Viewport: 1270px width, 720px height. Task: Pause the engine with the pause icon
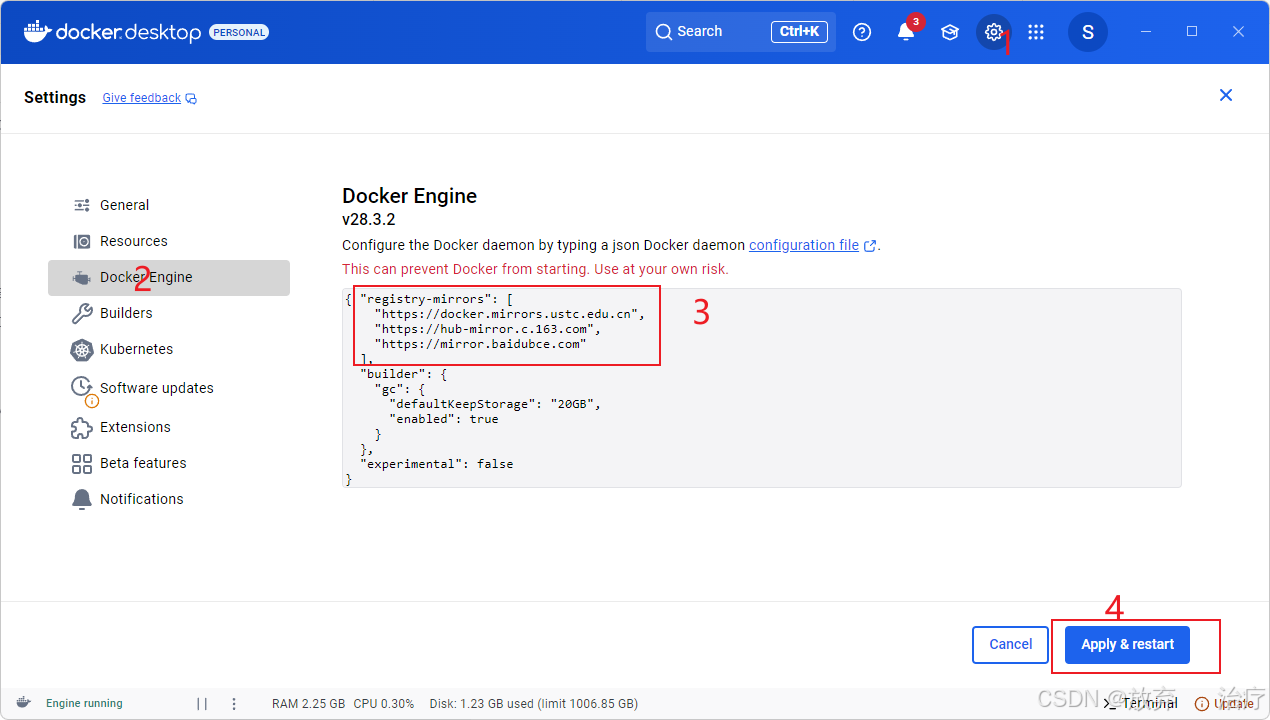202,704
